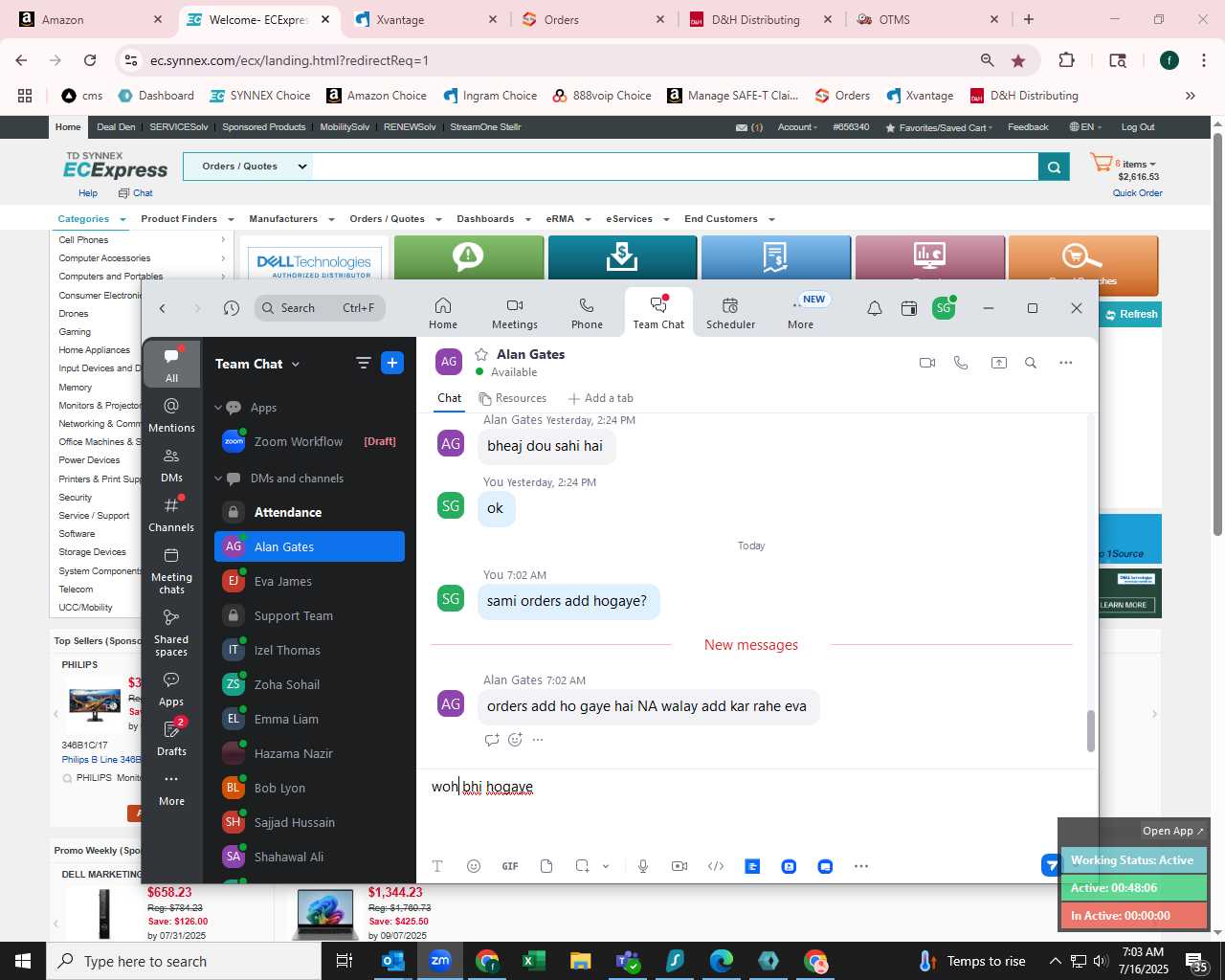Open more options ellipsis in chat header
The image size is (1225, 980).
click(1066, 363)
